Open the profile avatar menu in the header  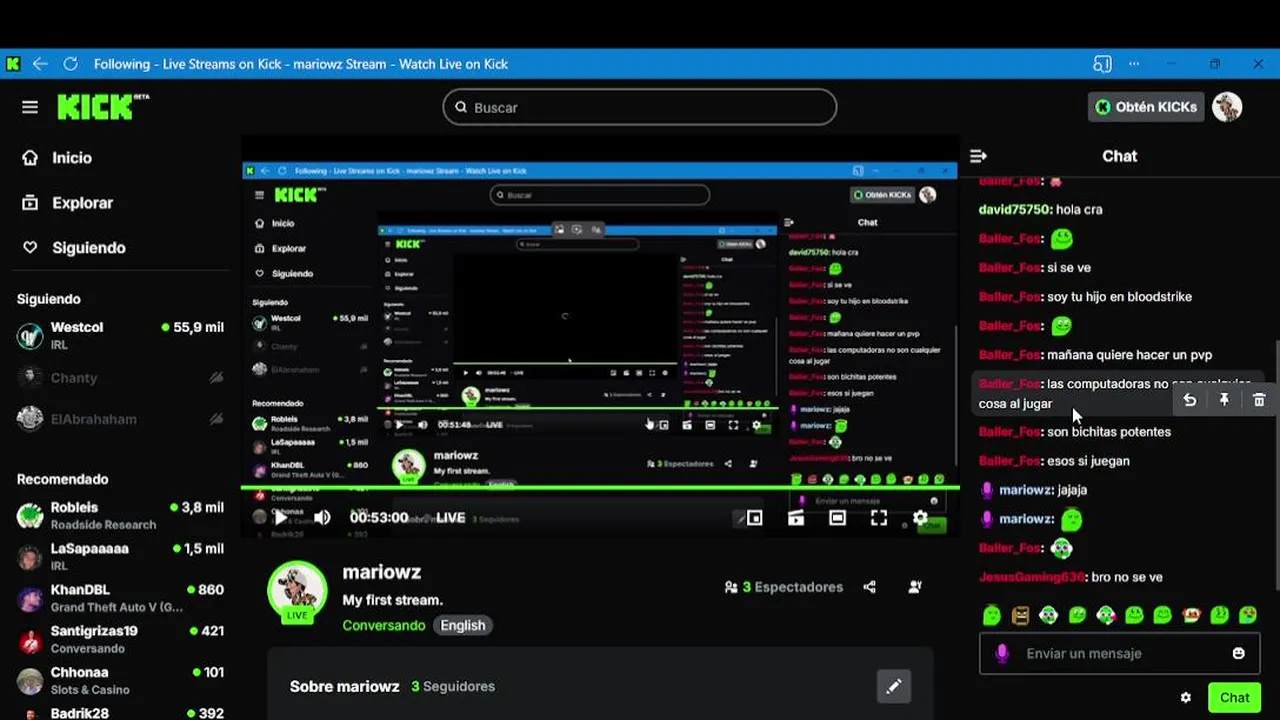click(1227, 107)
